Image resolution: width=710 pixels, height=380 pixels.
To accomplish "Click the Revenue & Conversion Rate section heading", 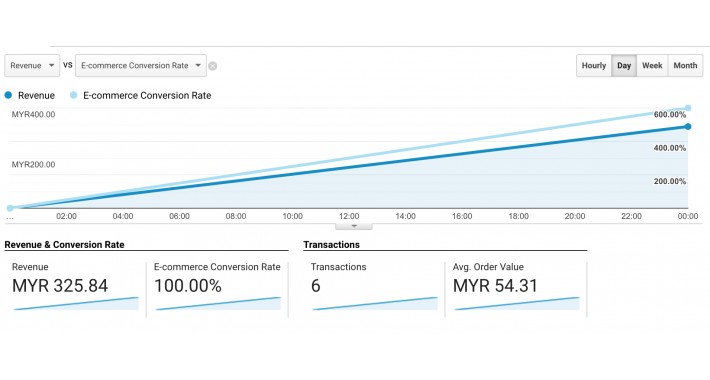I will click(x=64, y=245).
